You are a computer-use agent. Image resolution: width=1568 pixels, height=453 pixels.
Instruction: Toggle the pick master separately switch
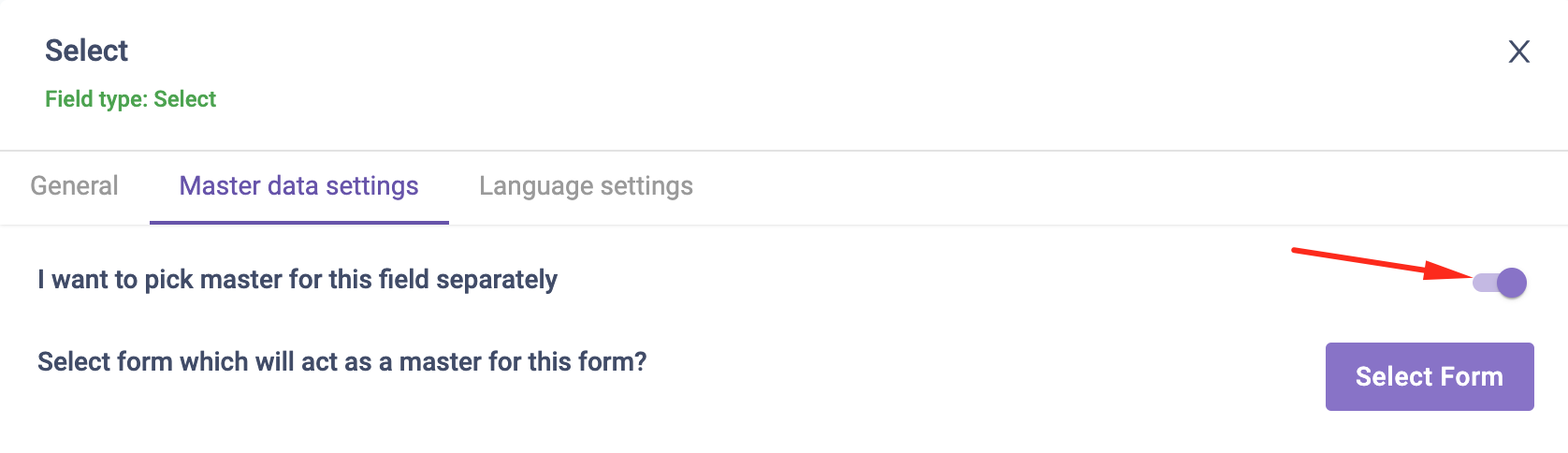1500,282
